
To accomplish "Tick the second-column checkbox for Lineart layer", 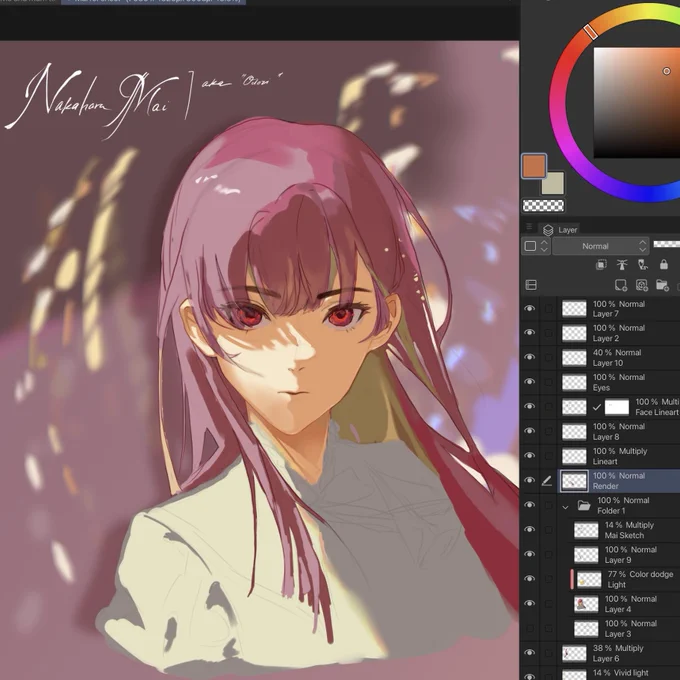I will click(x=549, y=456).
